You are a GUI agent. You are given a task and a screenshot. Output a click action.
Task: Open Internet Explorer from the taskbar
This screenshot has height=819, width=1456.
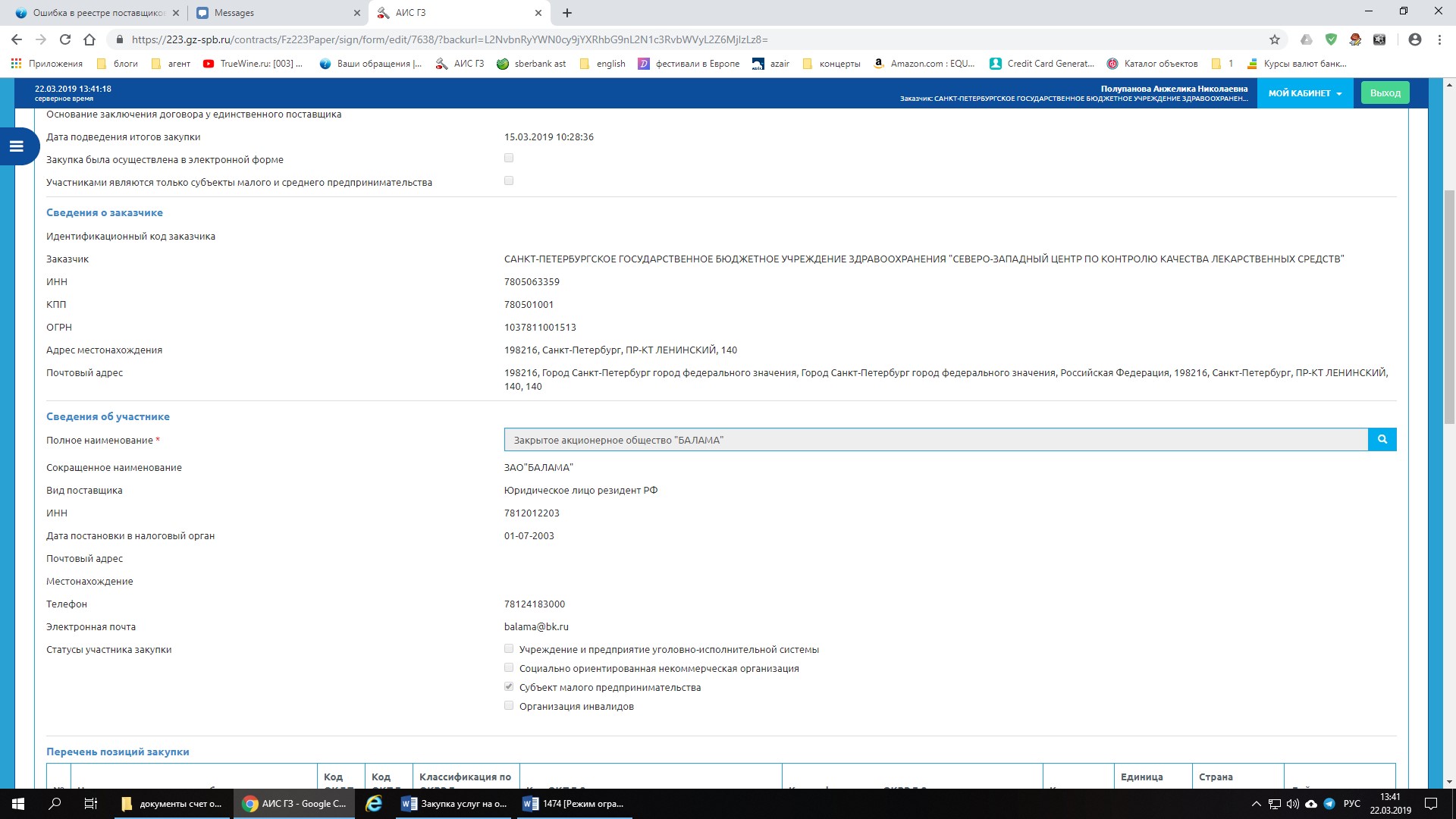click(374, 804)
